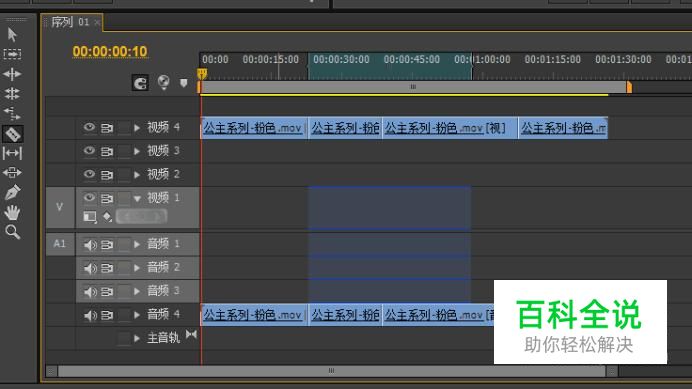Toggle the Snap magnet button
692x389 pixels.
[x=140, y=83]
